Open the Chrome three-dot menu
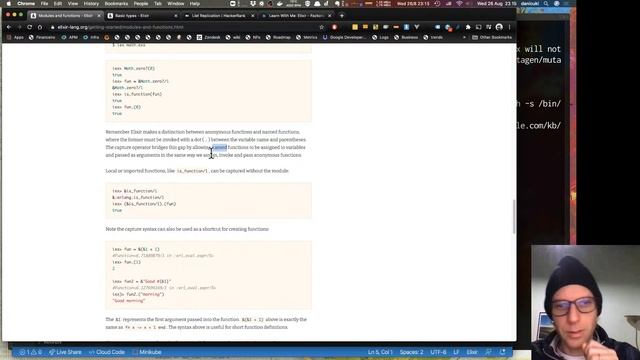This screenshot has height=360, width=640. pos(509,27)
